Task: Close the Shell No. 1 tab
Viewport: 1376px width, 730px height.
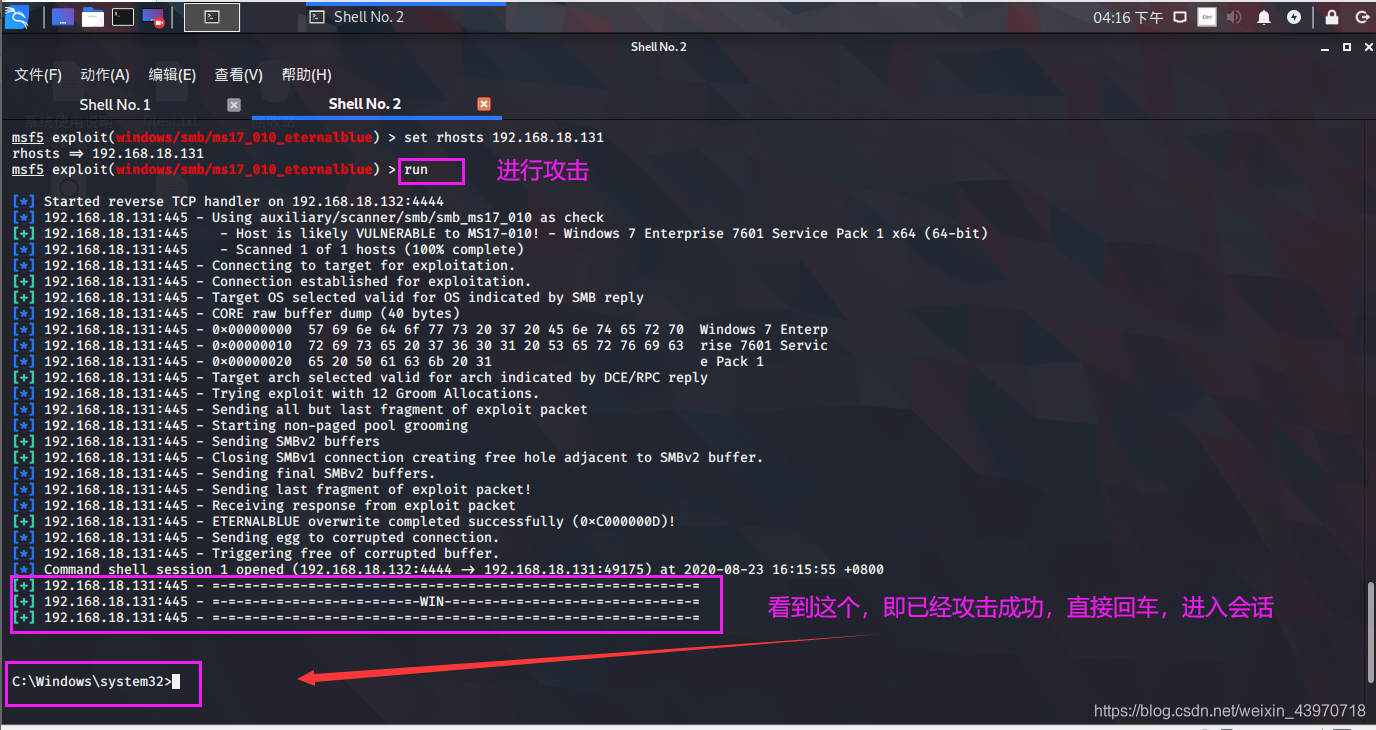Action: click(x=234, y=104)
